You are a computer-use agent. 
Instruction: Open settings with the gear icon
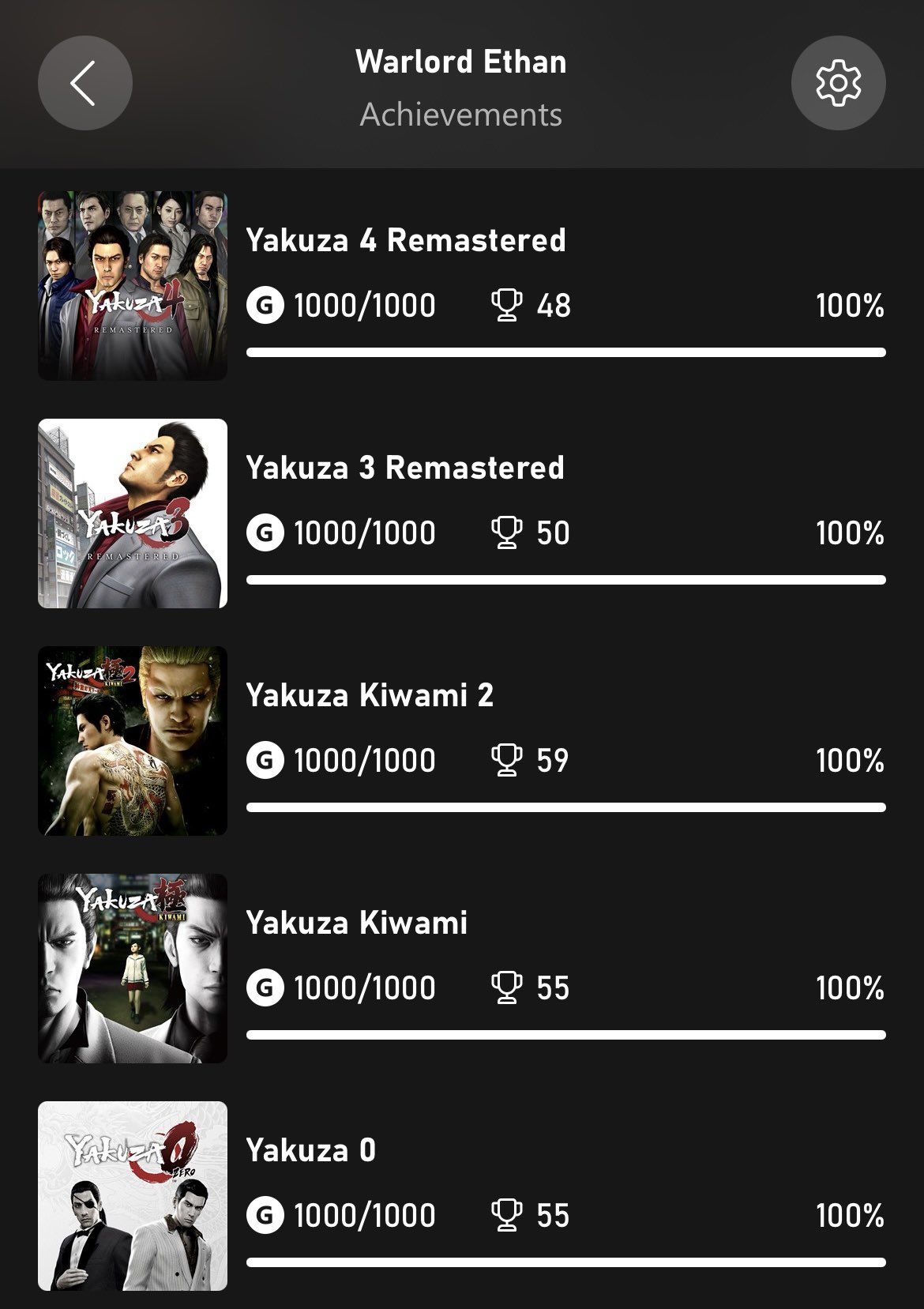pyautogui.click(x=838, y=83)
